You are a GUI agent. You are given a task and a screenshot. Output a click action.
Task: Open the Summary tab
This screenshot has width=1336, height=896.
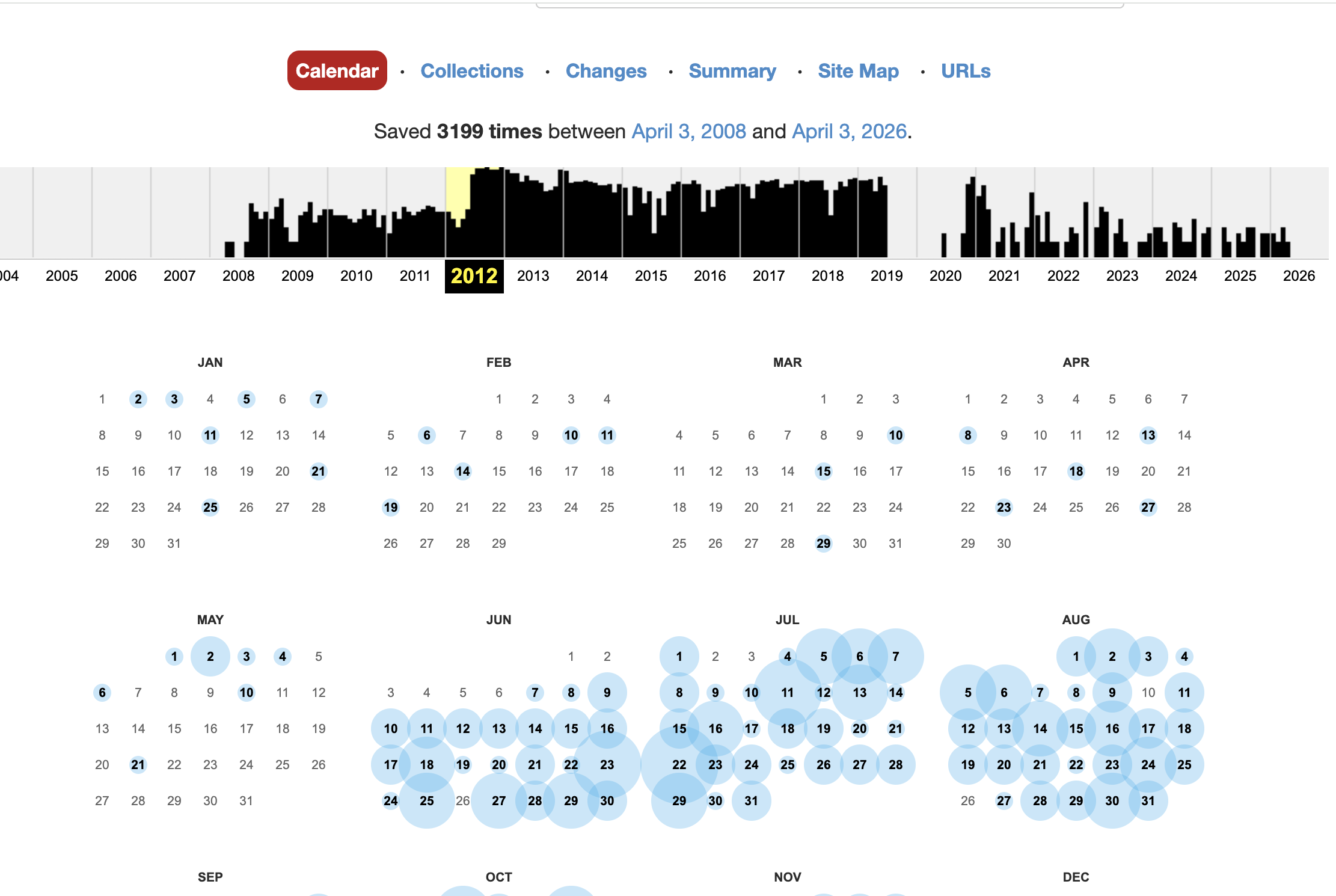coord(732,71)
